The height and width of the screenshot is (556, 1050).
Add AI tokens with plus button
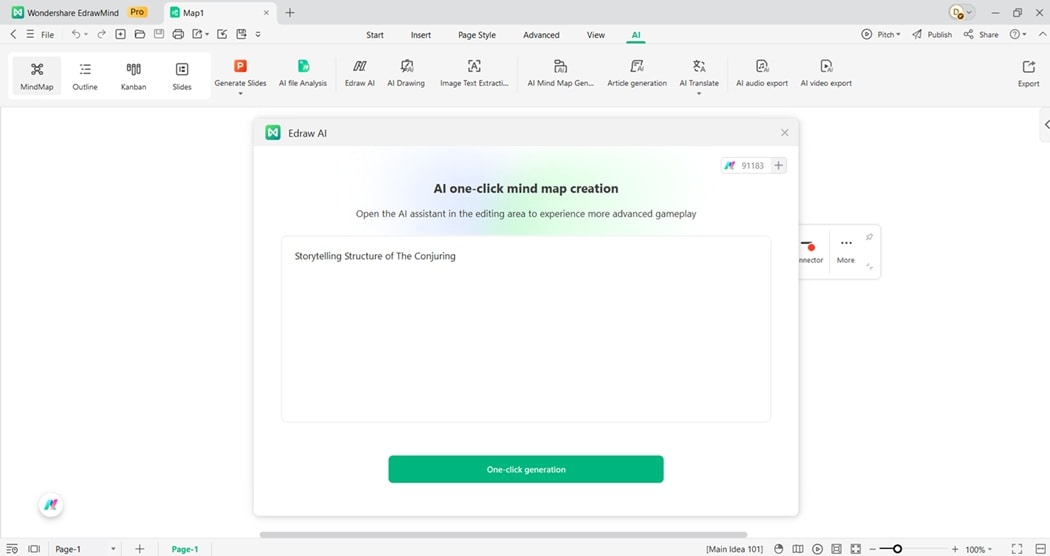pos(778,165)
